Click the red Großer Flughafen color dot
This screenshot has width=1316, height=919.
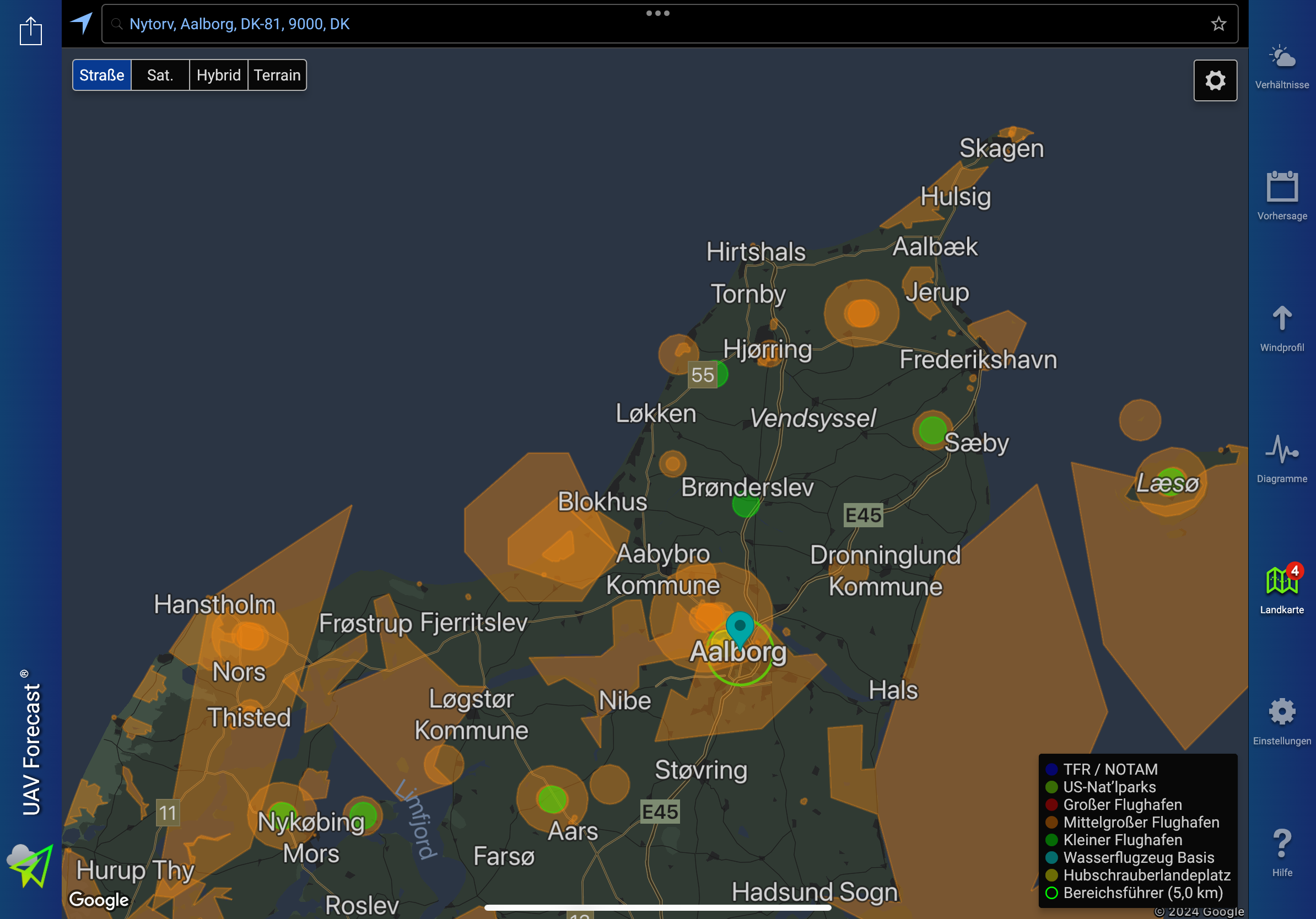(x=1051, y=804)
